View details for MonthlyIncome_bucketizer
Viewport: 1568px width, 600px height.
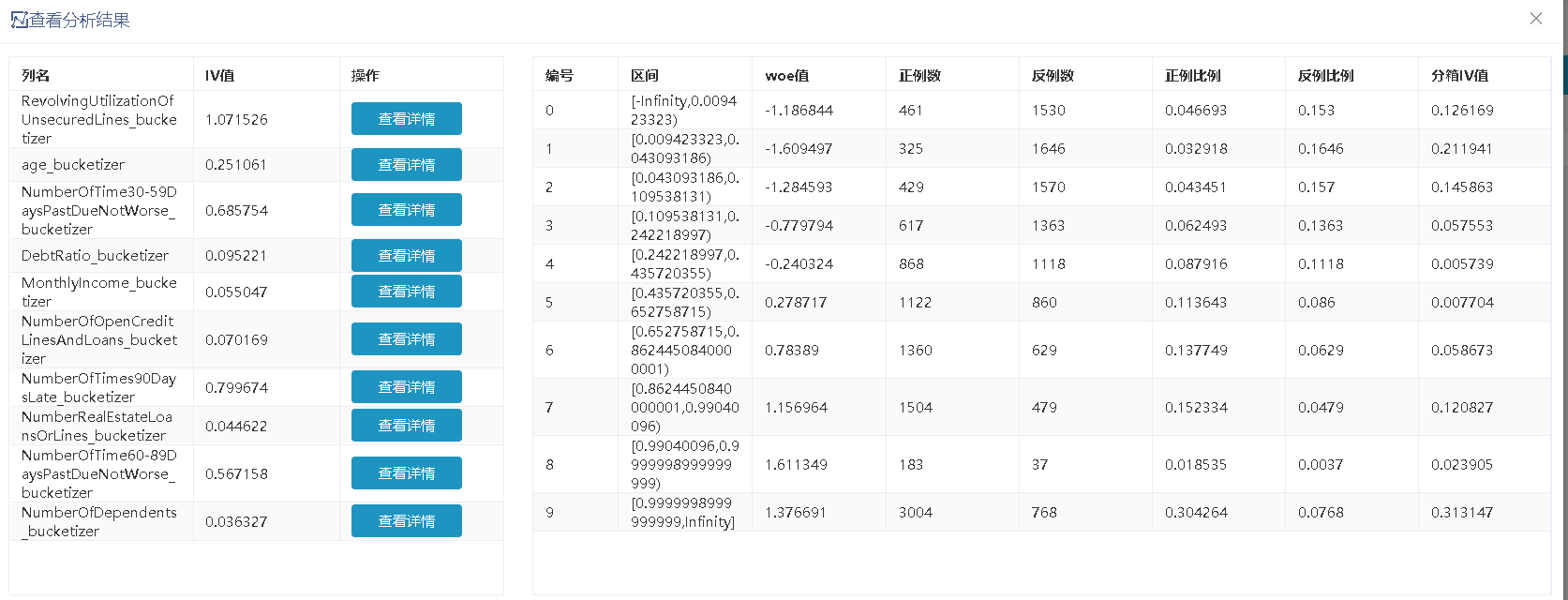tap(407, 292)
